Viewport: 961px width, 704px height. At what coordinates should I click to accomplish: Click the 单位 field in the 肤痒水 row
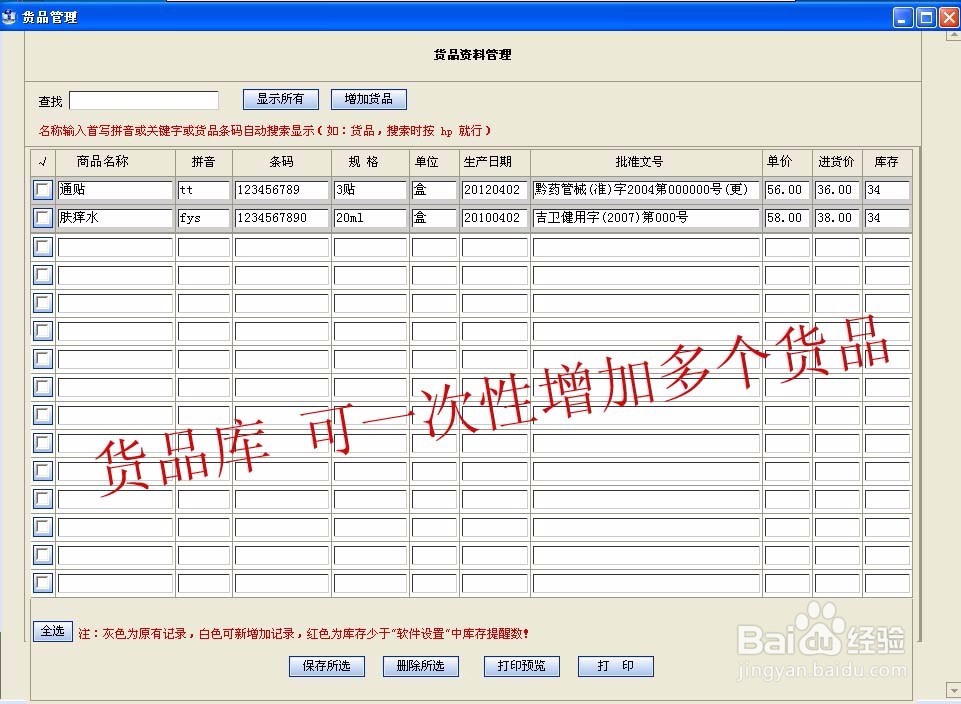434,218
